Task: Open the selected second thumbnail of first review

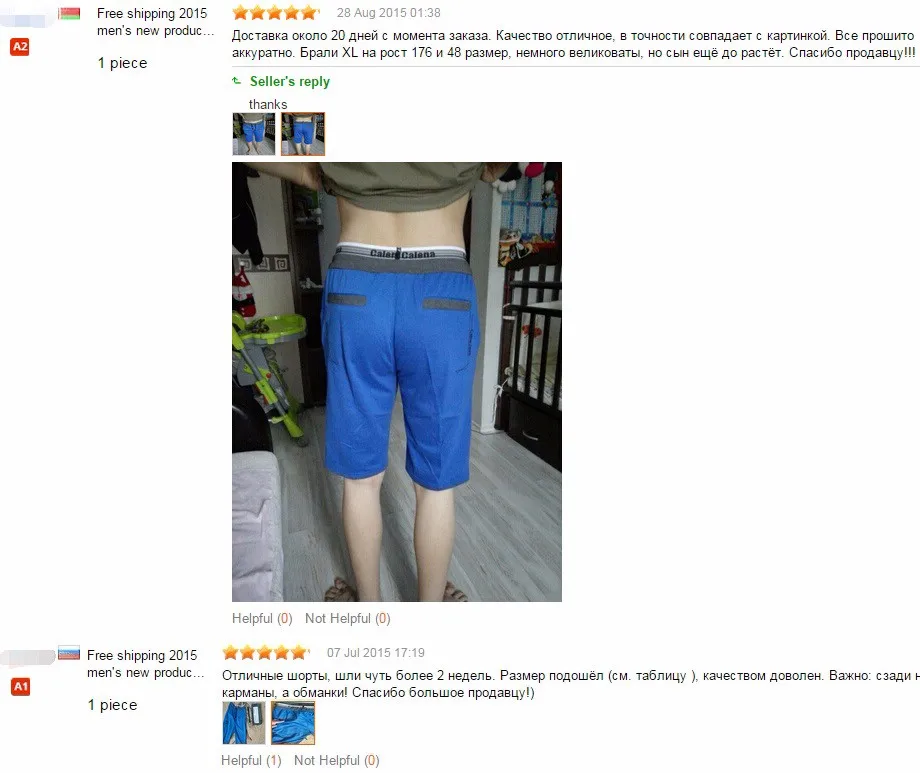Action: point(303,134)
